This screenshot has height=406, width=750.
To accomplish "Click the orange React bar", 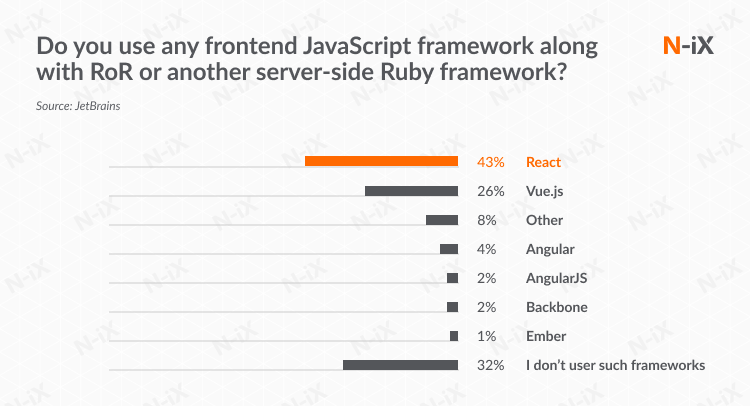I will [x=381, y=162].
